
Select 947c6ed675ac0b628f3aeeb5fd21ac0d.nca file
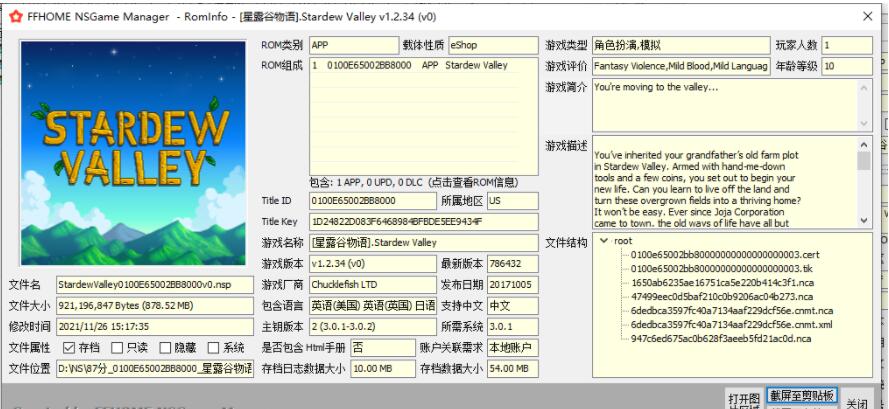[x=721, y=339]
